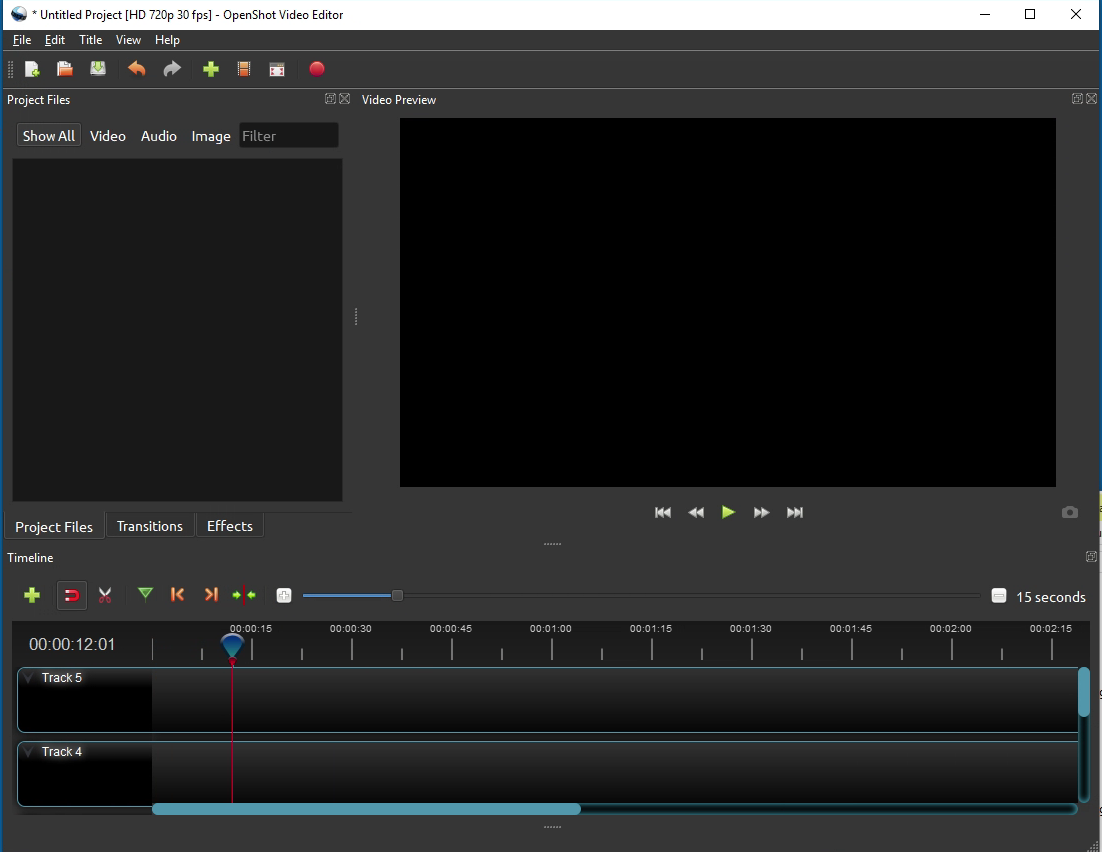This screenshot has width=1102, height=852.
Task: Open the File menu
Action: click(x=22, y=40)
